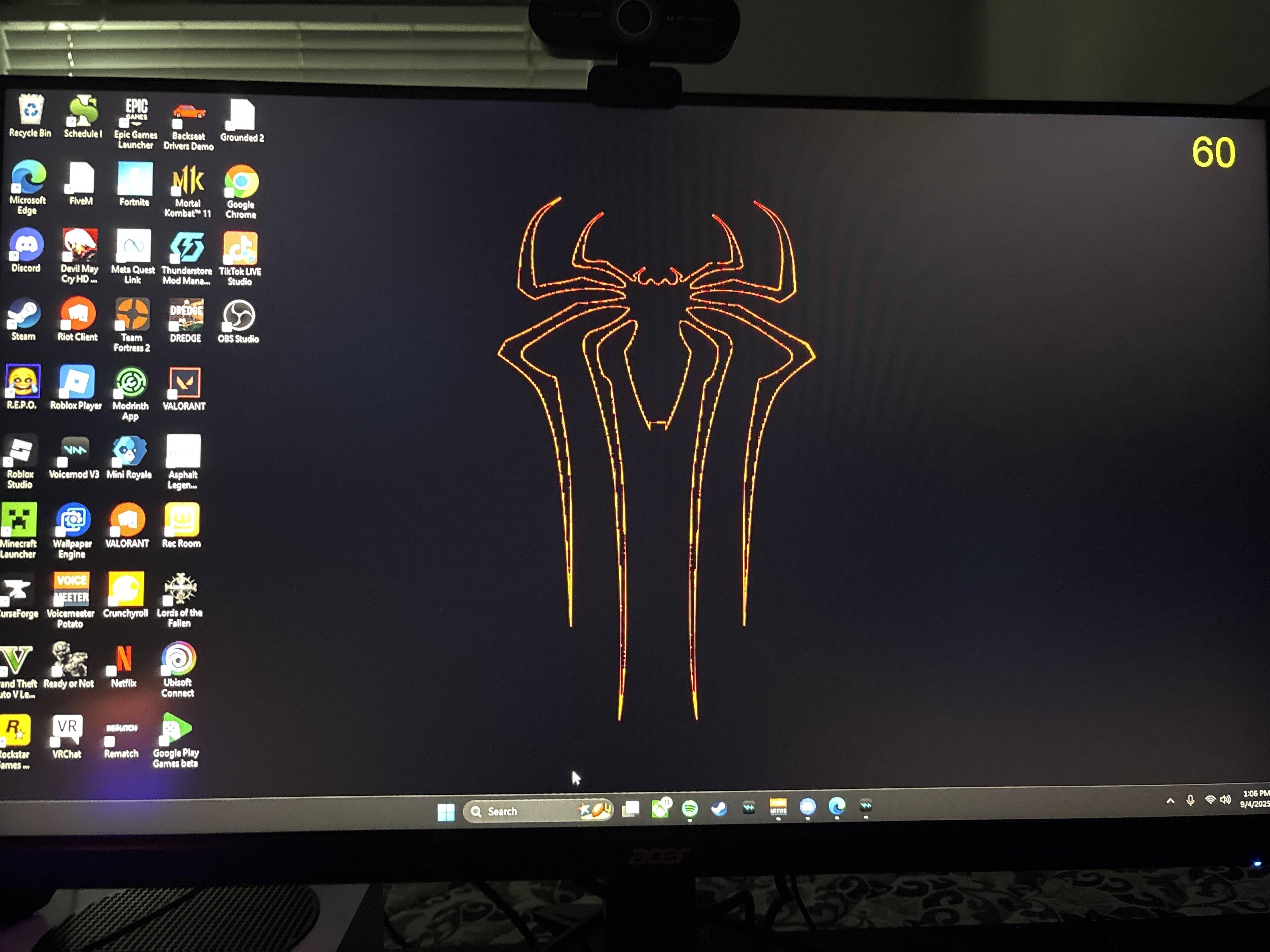Image resolution: width=1270 pixels, height=952 pixels.
Task: Open the volume control in system tray
Action: (x=1225, y=799)
